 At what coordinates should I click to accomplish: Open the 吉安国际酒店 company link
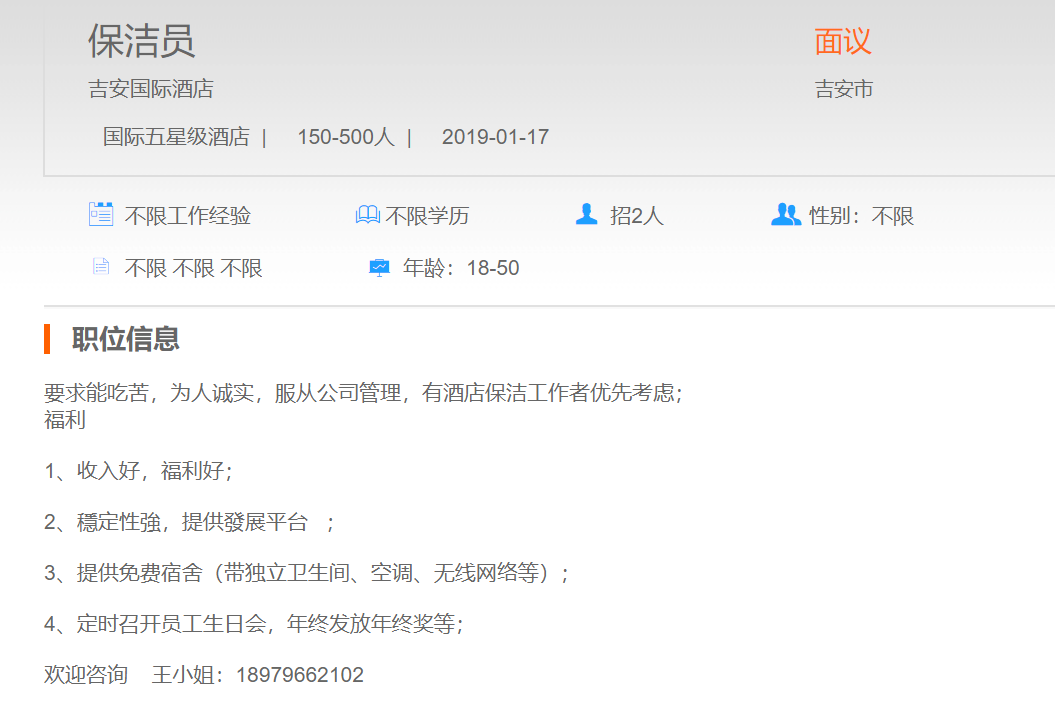(151, 89)
